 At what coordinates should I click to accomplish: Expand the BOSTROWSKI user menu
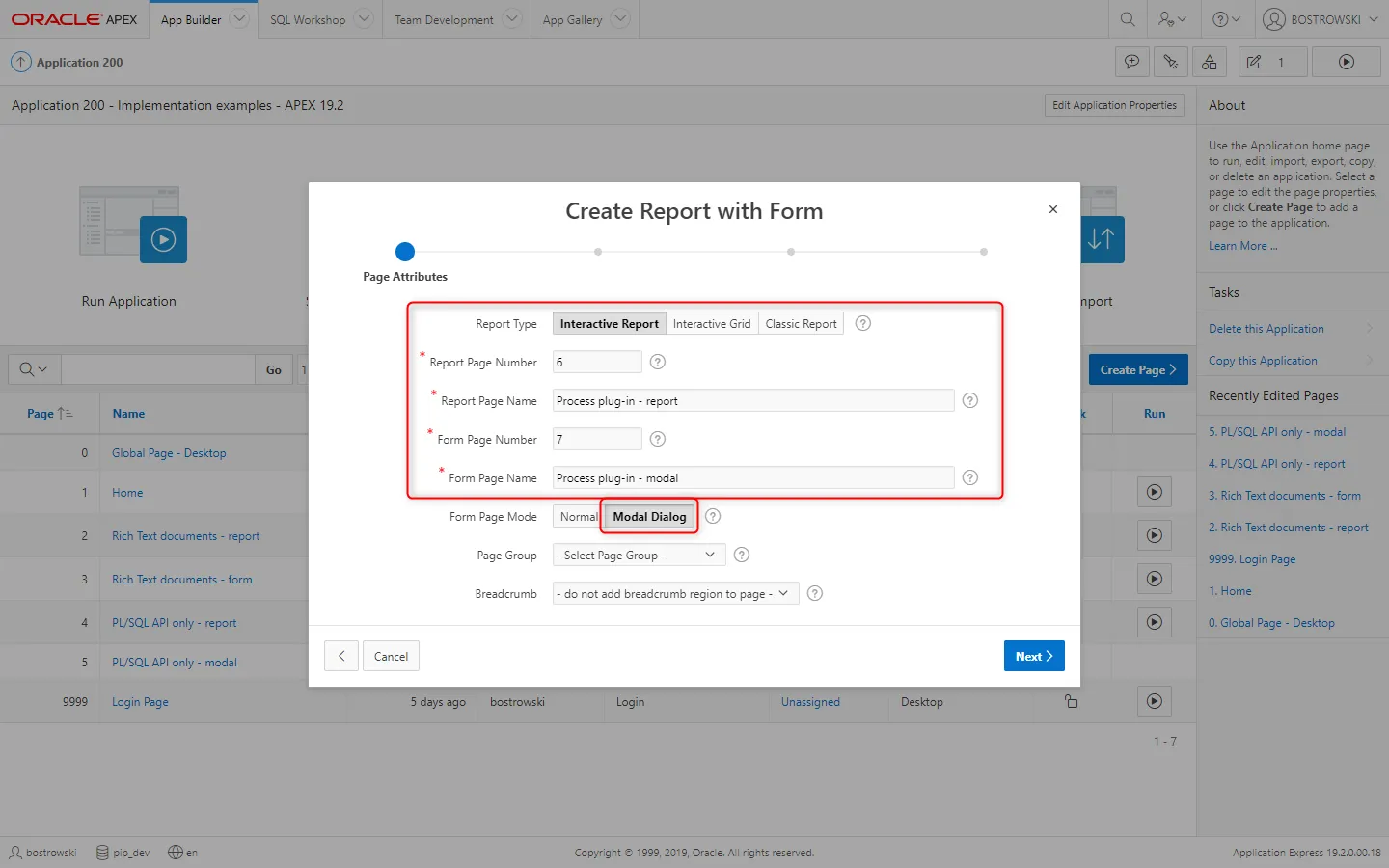(x=1321, y=19)
